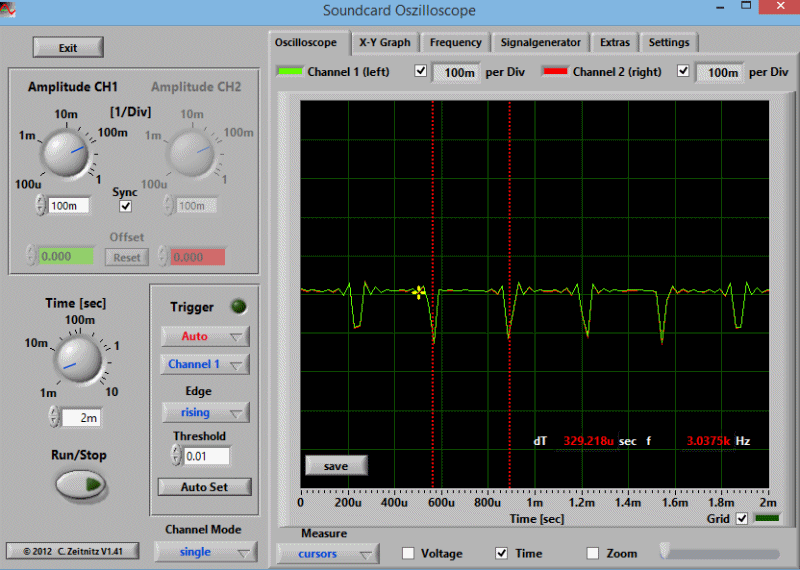
Task: Open the Edge rising dropdown
Action: pos(205,412)
